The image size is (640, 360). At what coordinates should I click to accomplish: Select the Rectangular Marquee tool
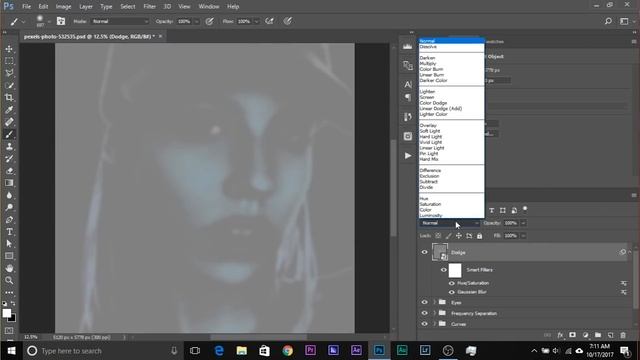pyautogui.click(x=9, y=61)
